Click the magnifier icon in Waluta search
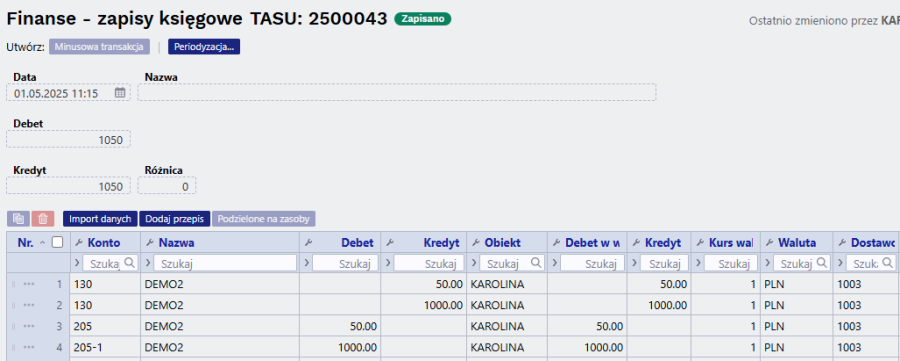900x361 pixels. point(821,263)
